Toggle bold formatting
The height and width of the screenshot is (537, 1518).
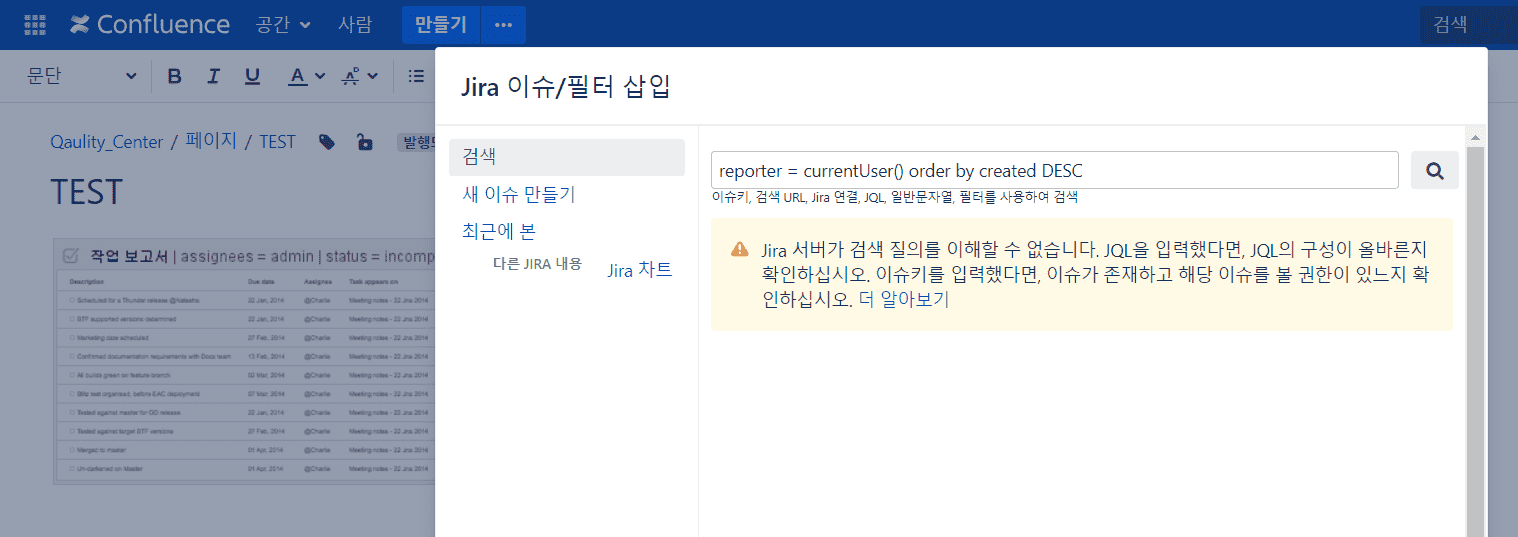(x=175, y=76)
